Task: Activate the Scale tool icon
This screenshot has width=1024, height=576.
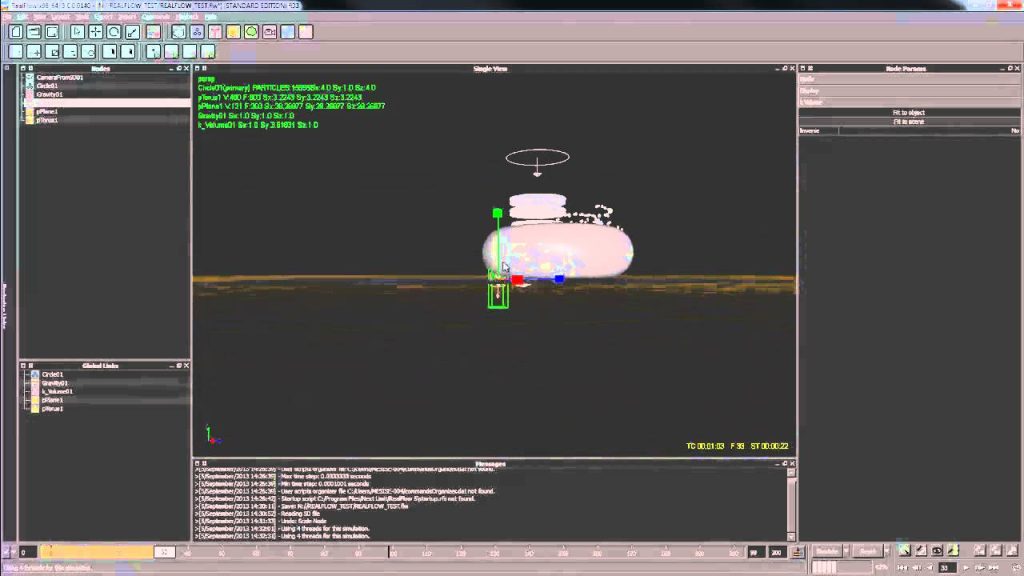Action: [x=132, y=31]
